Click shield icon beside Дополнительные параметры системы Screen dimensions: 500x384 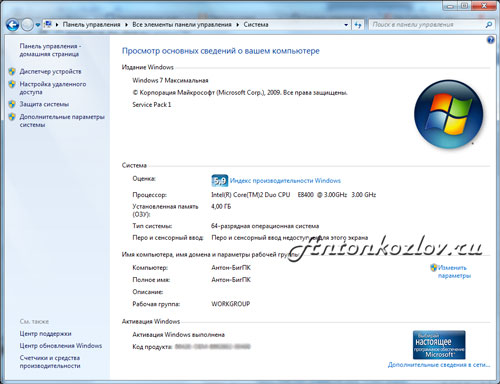(x=12, y=117)
